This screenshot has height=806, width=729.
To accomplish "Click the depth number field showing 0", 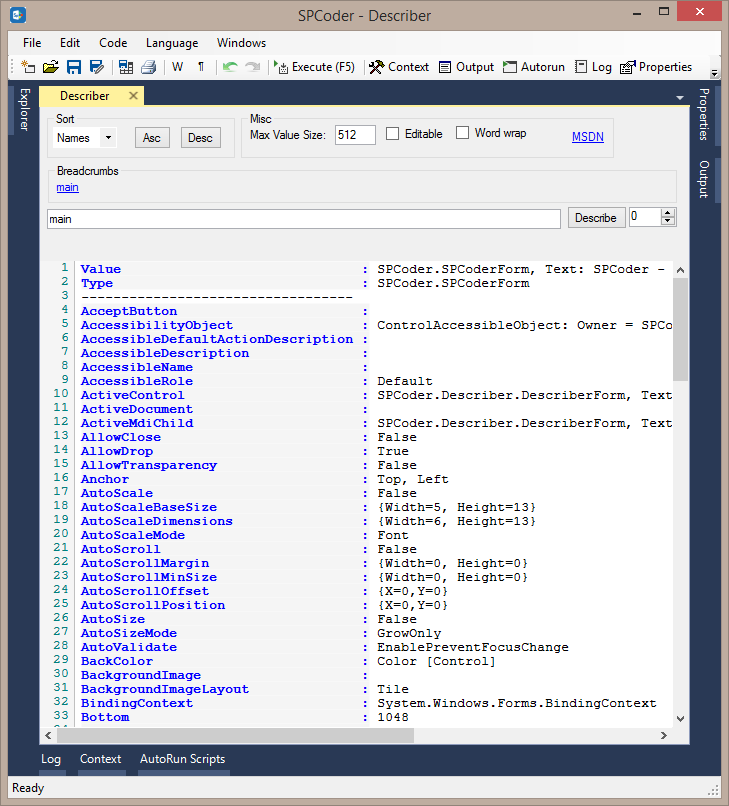I will pyautogui.click(x=645, y=217).
